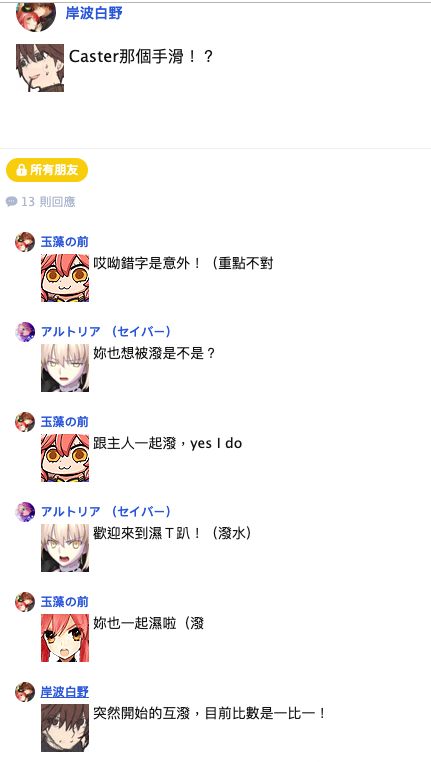Click brown-haired emoticon beside 突然開始的互潑
The width and height of the screenshot is (431, 762).
(x=65, y=727)
